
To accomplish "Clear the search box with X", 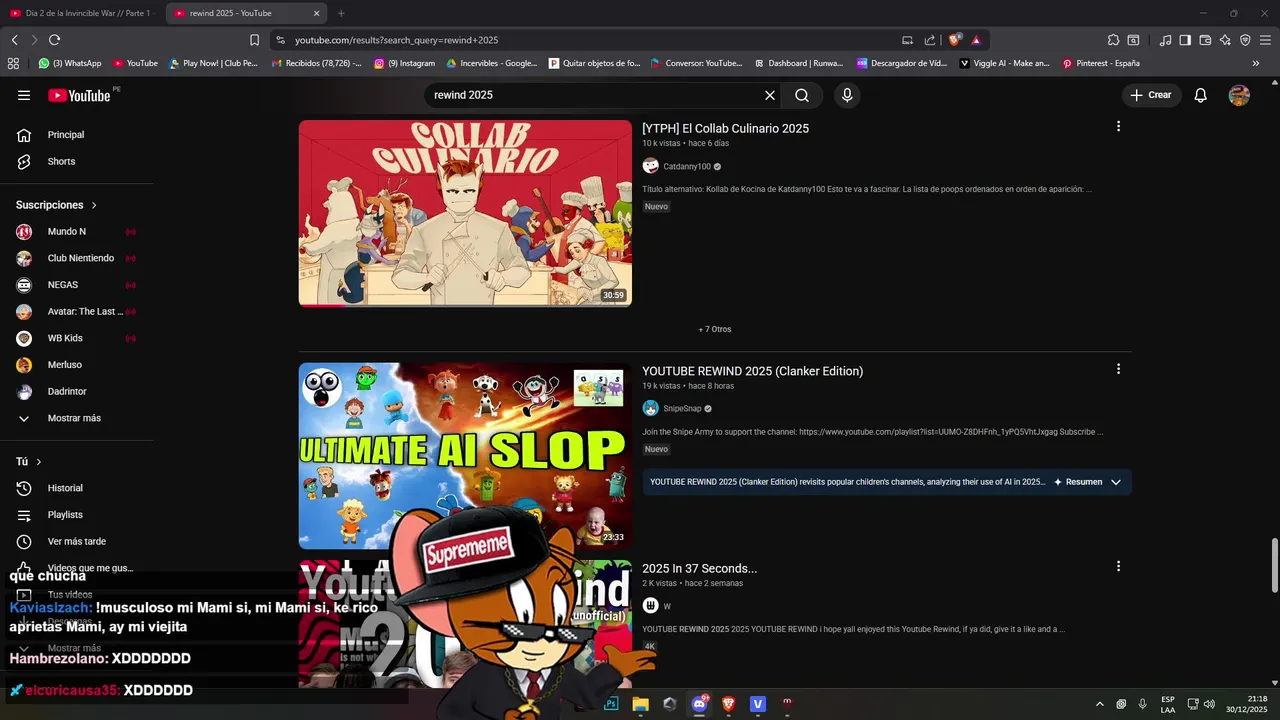I will (770, 95).
